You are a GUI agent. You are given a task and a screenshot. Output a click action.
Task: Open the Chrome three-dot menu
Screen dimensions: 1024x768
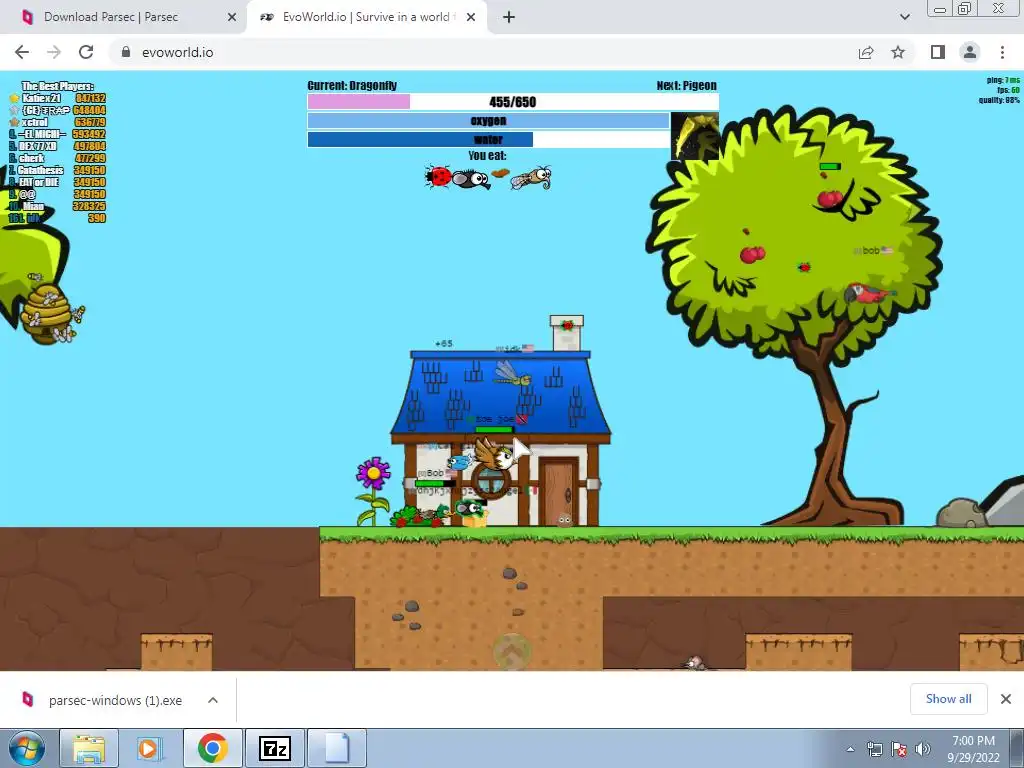point(1002,52)
